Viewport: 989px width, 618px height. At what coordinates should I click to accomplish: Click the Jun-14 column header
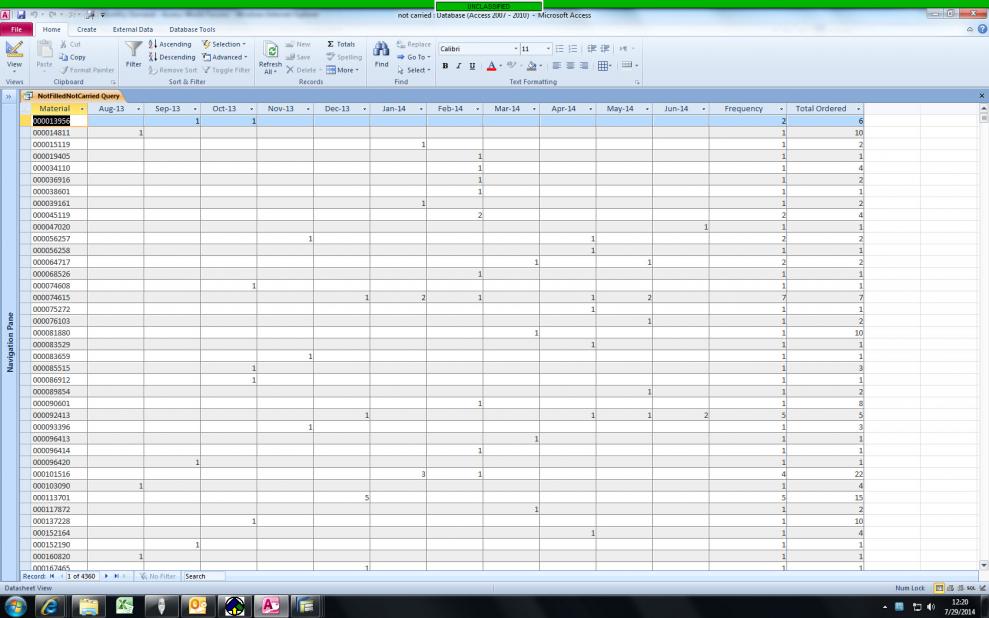tap(680, 108)
